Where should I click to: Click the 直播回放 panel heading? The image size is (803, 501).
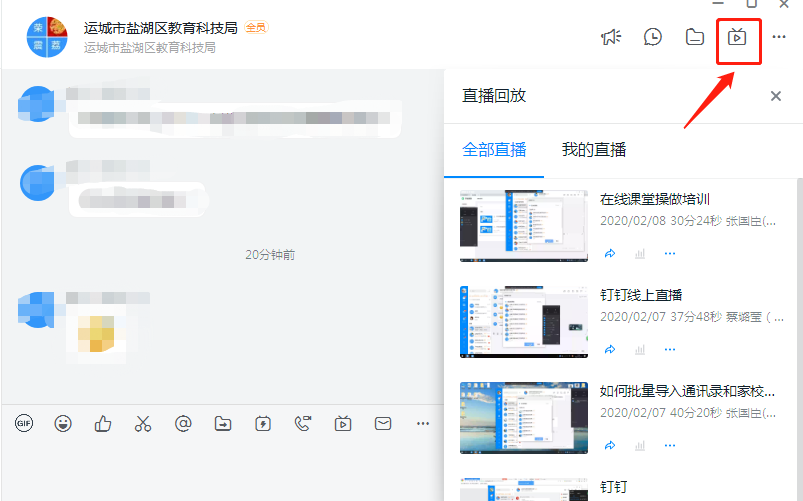tap(494, 96)
